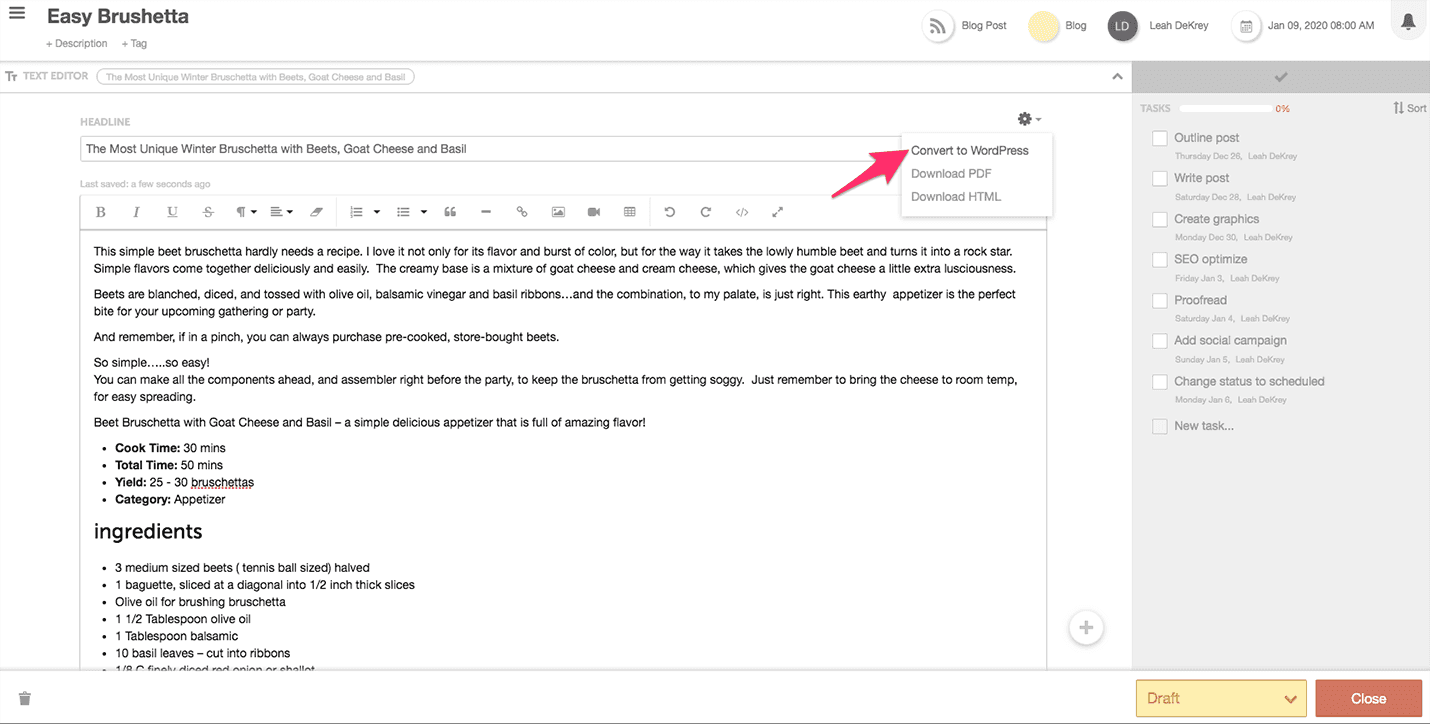Image resolution: width=1430 pixels, height=724 pixels.
Task: Open notifications bell
Action: (x=1408, y=22)
